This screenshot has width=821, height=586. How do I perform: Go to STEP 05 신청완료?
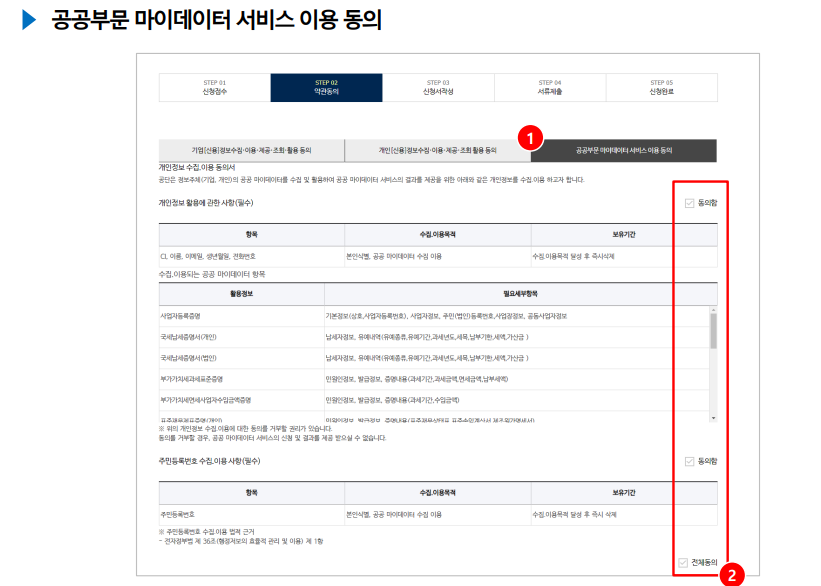click(662, 87)
